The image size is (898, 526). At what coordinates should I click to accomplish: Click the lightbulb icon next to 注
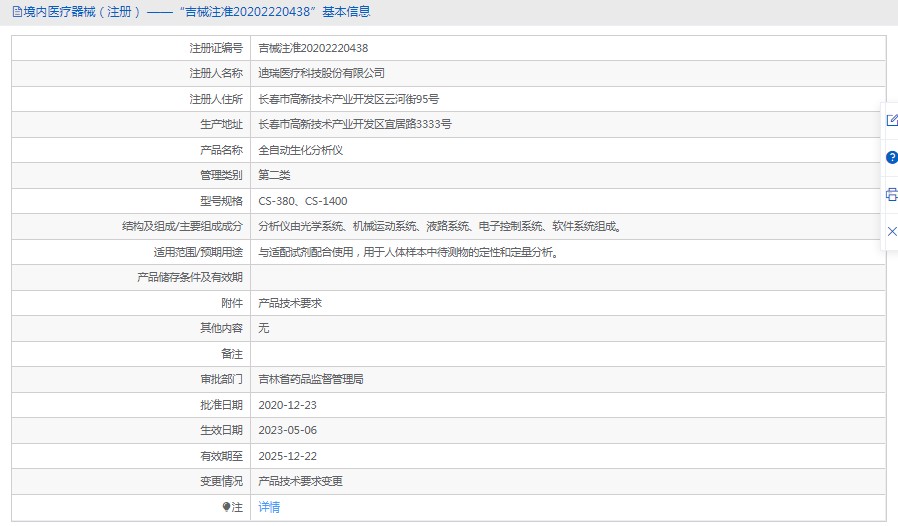coord(226,507)
